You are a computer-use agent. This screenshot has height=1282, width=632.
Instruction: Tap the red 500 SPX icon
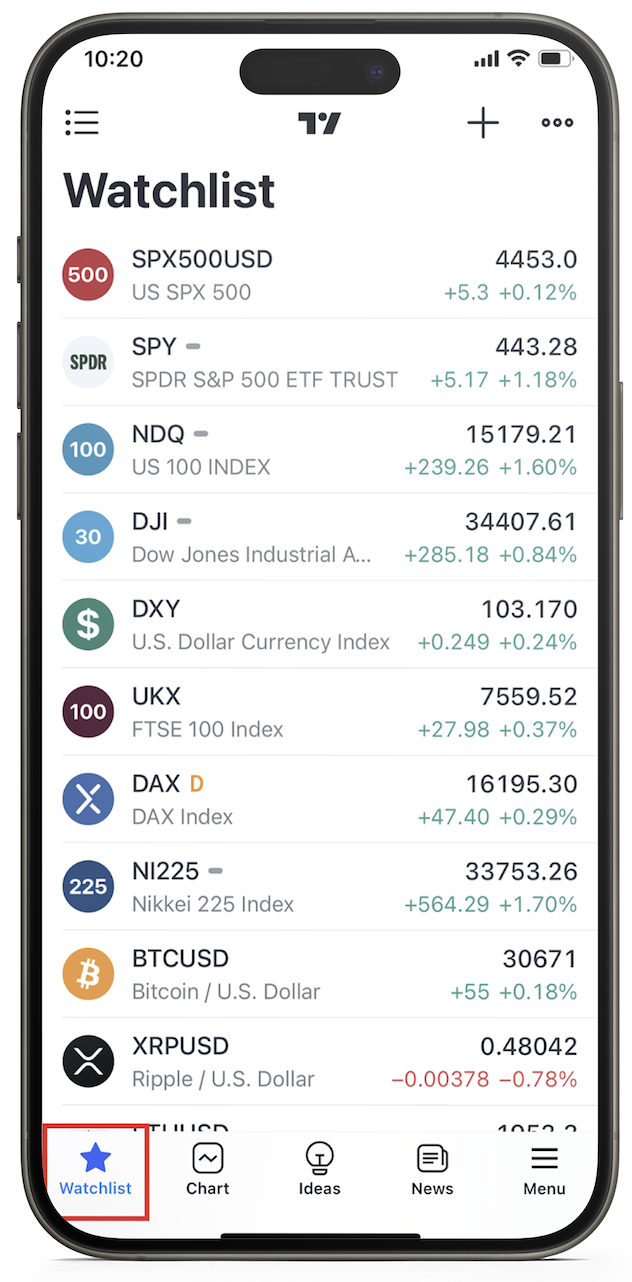click(88, 275)
